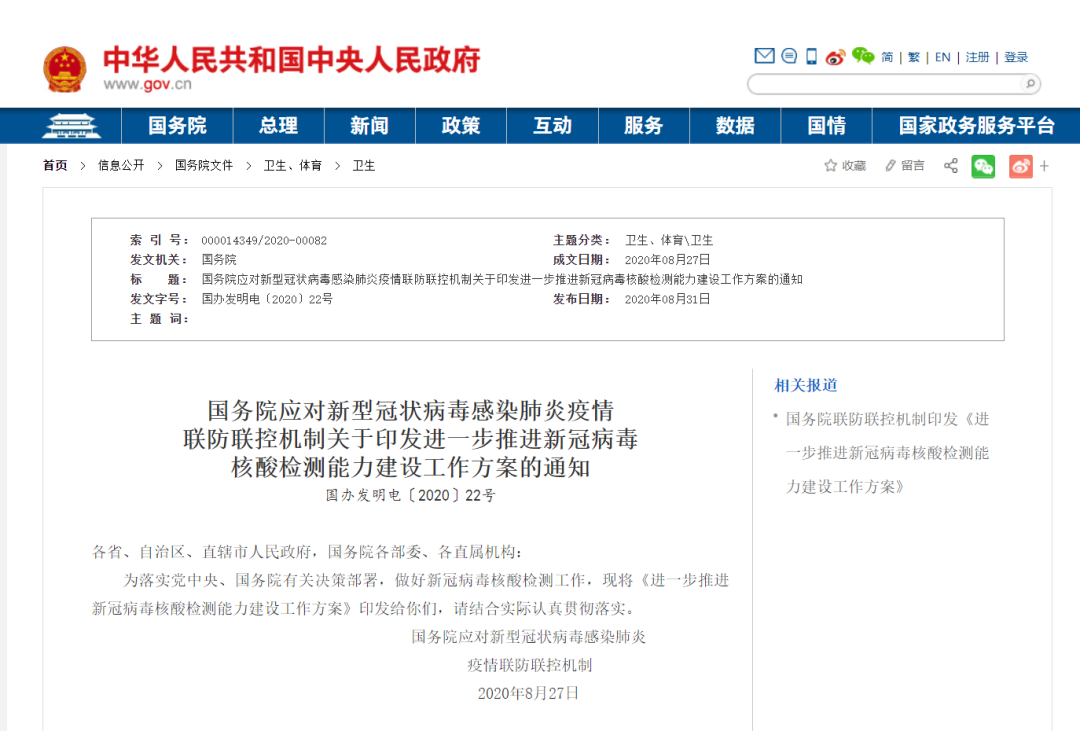Click the search magnifier icon

click(1030, 84)
